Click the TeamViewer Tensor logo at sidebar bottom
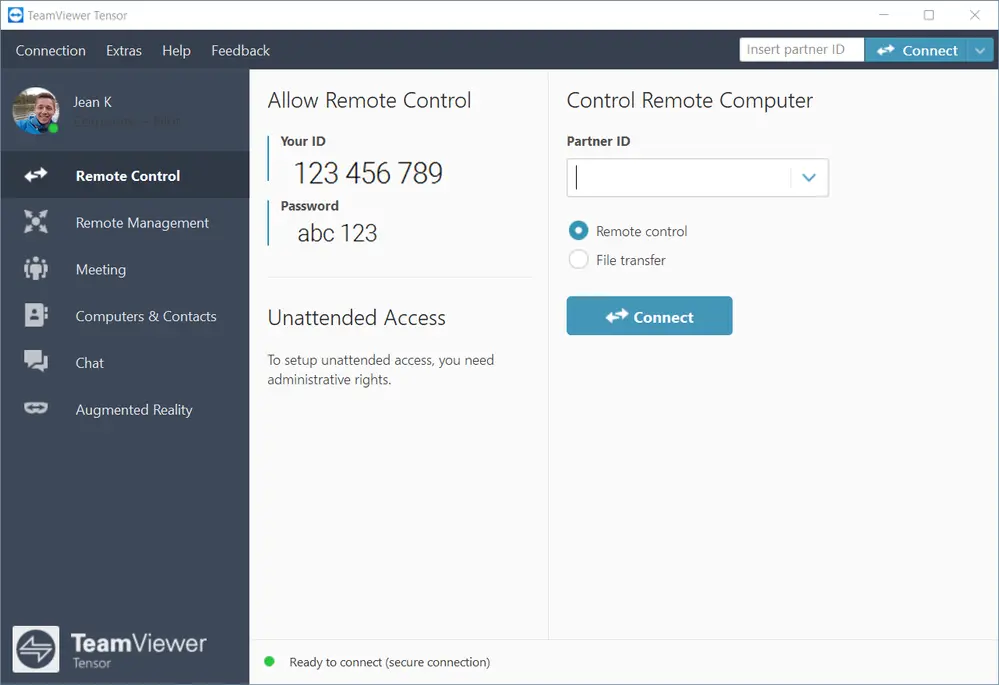Screen dimensions: 999x685 [x=36, y=649]
